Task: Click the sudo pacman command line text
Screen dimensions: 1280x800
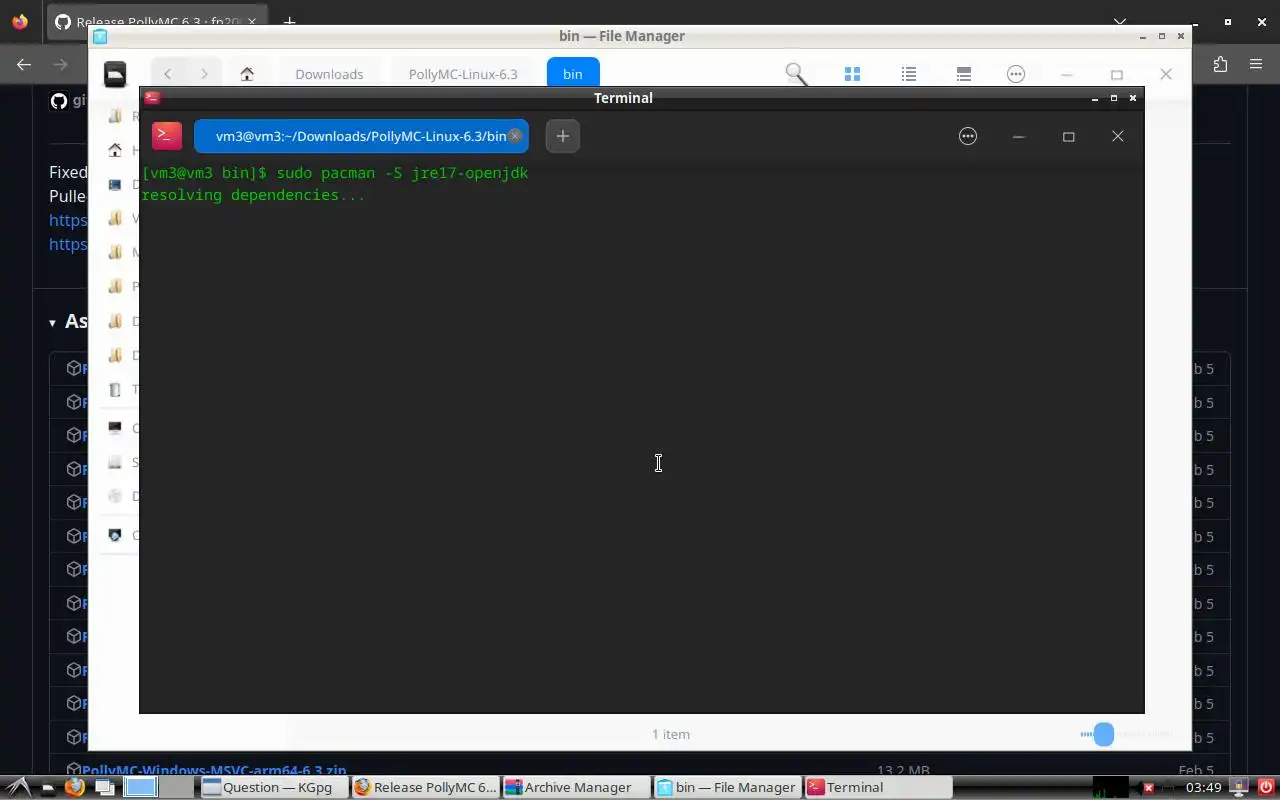Action: click(x=402, y=173)
